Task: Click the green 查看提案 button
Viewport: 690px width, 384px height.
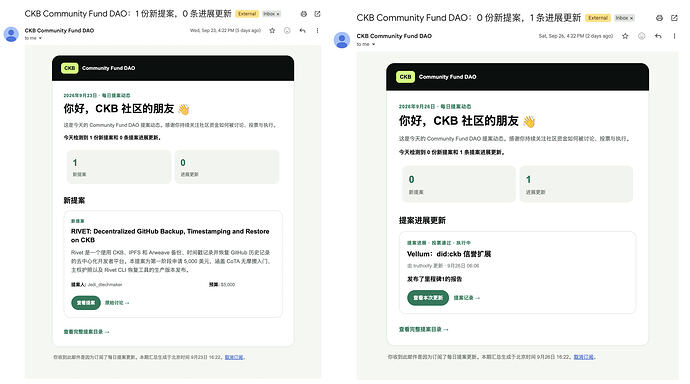Action: pyautogui.click(x=86, y=303)
